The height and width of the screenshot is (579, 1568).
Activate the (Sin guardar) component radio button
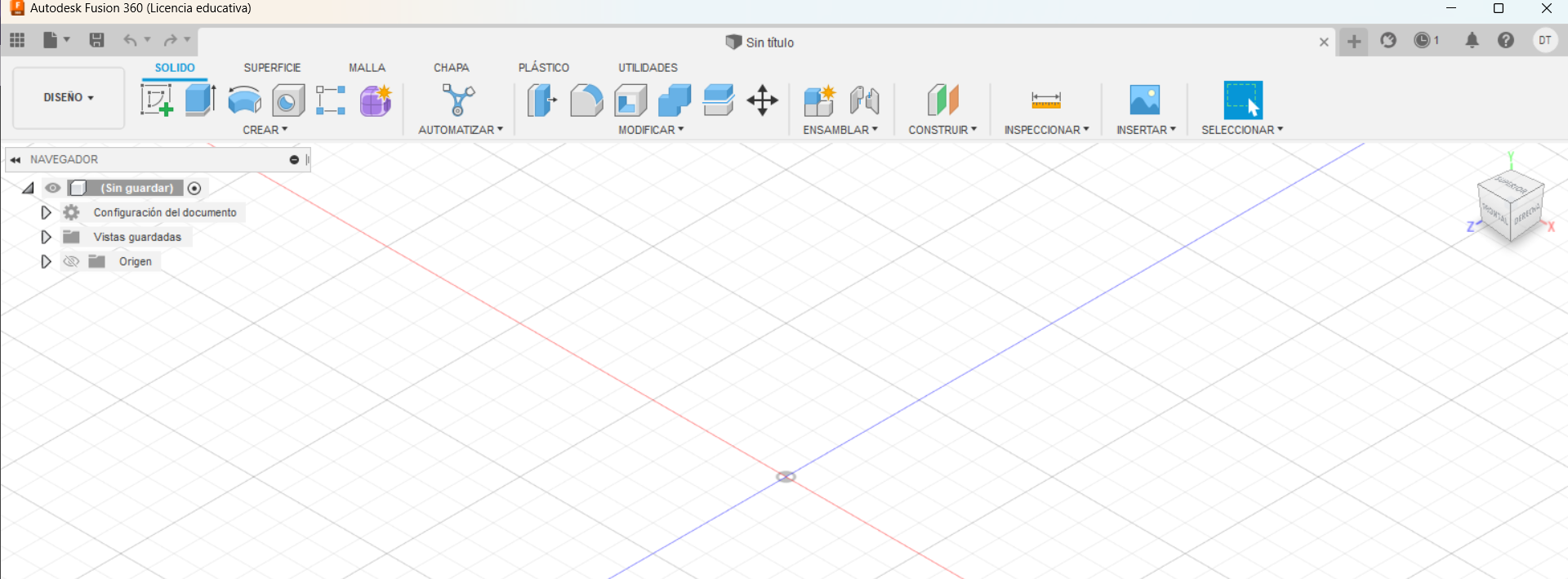click(194, 188)
